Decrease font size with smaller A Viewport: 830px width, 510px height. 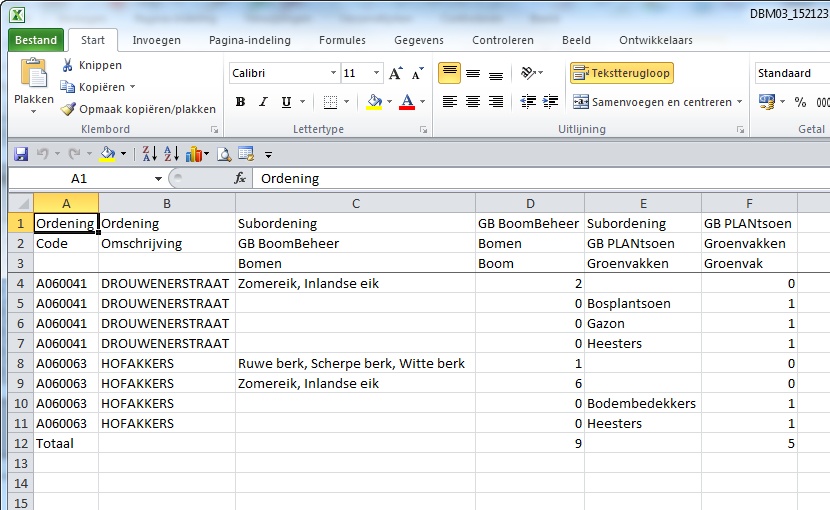click(x=418, y=73)
